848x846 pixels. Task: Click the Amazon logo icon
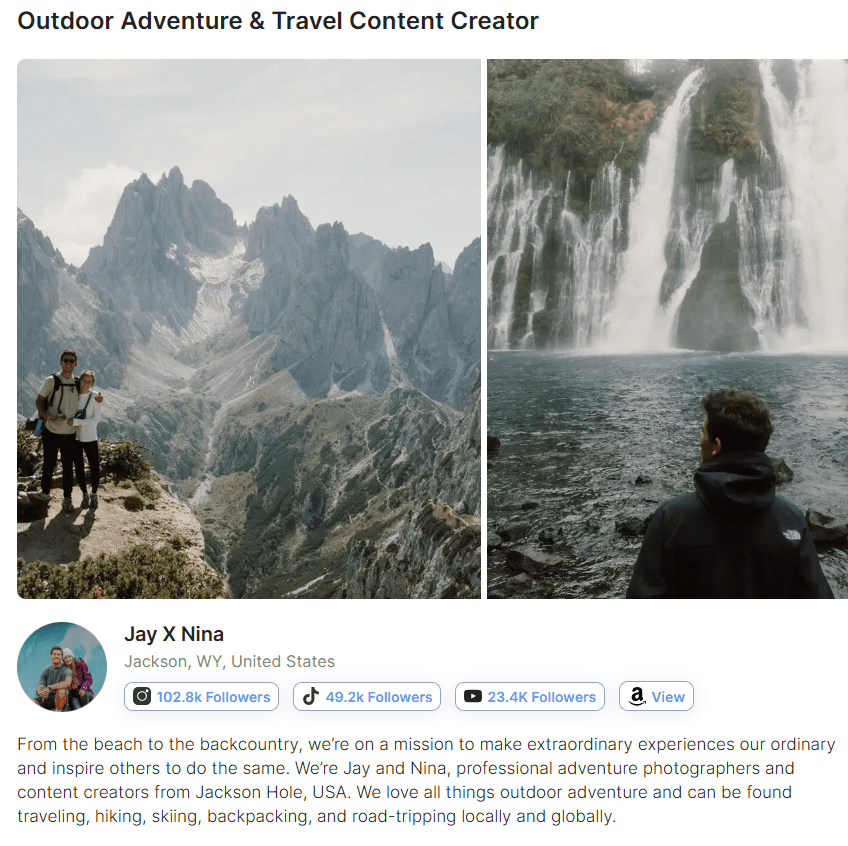tap(637, 696)
